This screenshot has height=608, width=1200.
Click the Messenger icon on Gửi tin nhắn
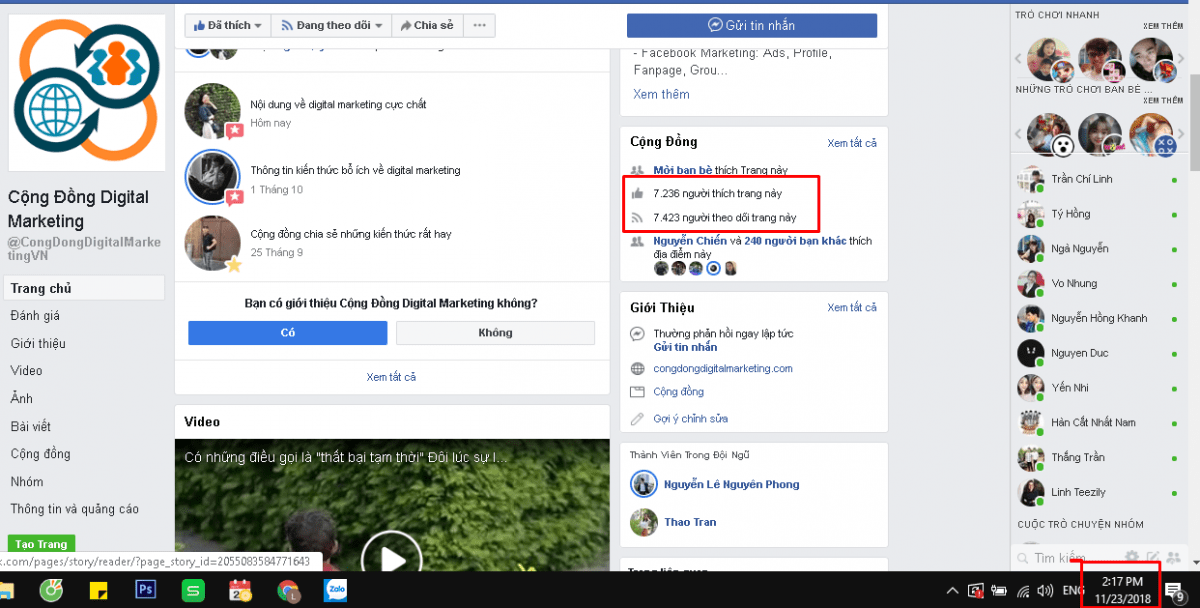pos(715,25)
